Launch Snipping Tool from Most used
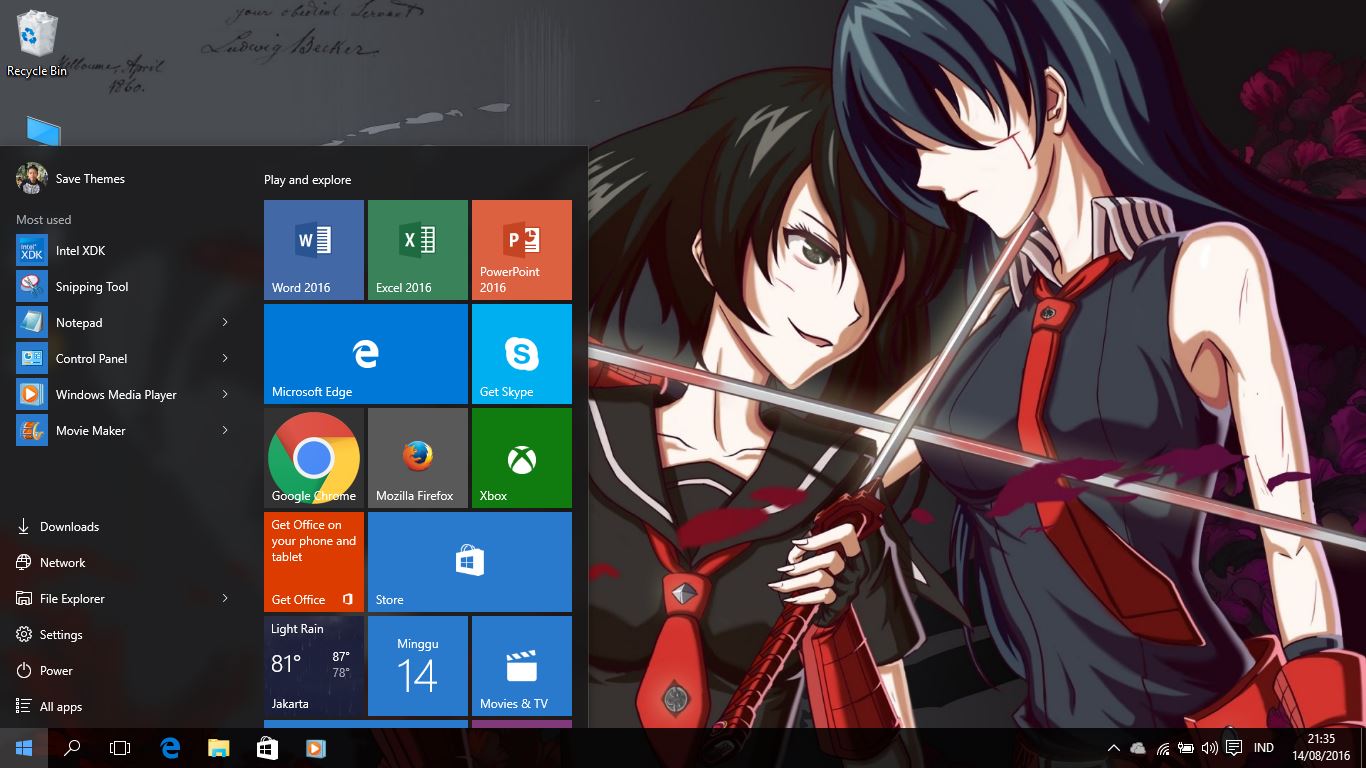Viewport: 1366px width, 768px height. [124, 286]
